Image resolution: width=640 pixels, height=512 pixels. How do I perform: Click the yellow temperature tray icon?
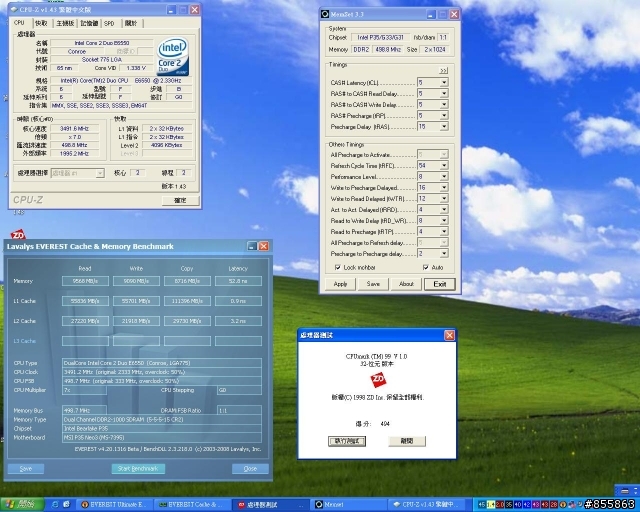[x=491, y=505]
